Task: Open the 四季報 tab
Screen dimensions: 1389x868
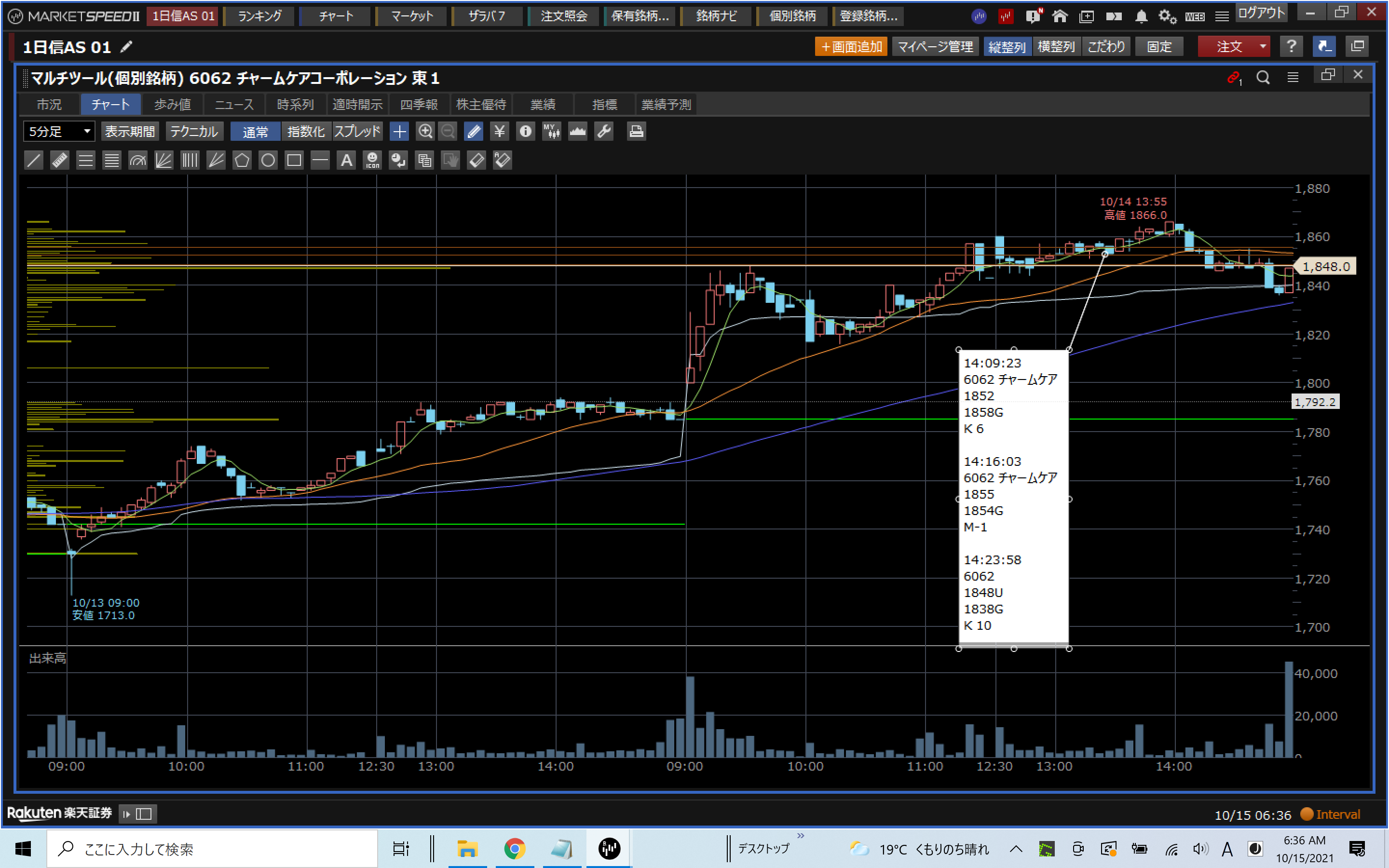Action: (419, 105)
